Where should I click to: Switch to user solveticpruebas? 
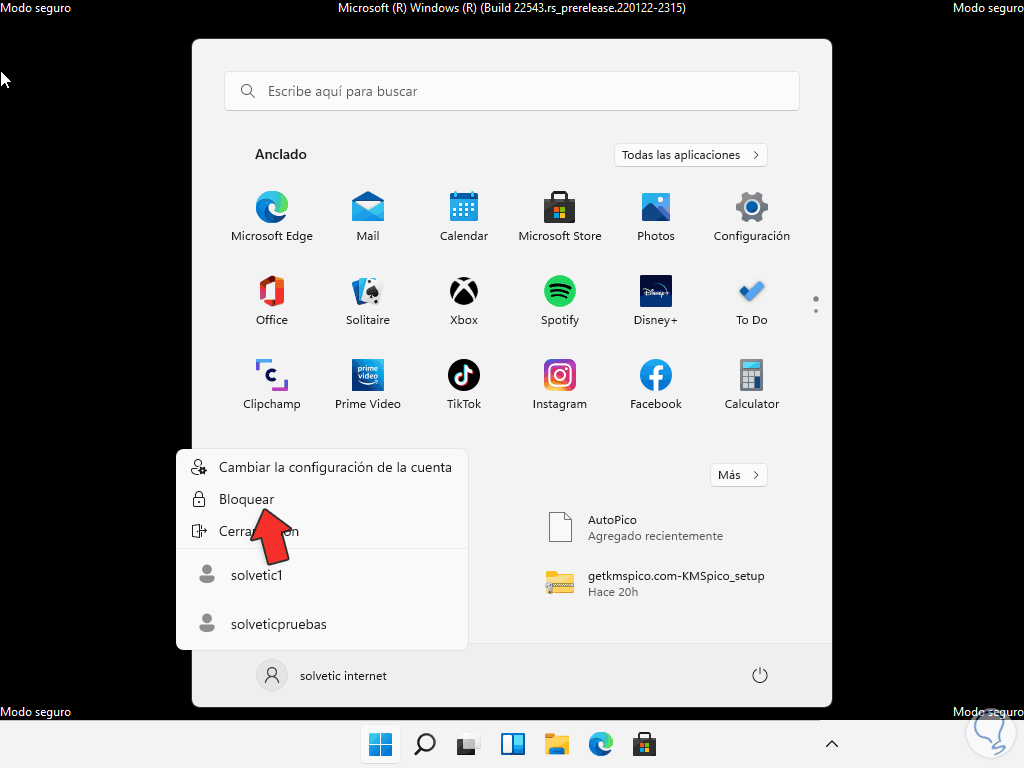point(322,624)
